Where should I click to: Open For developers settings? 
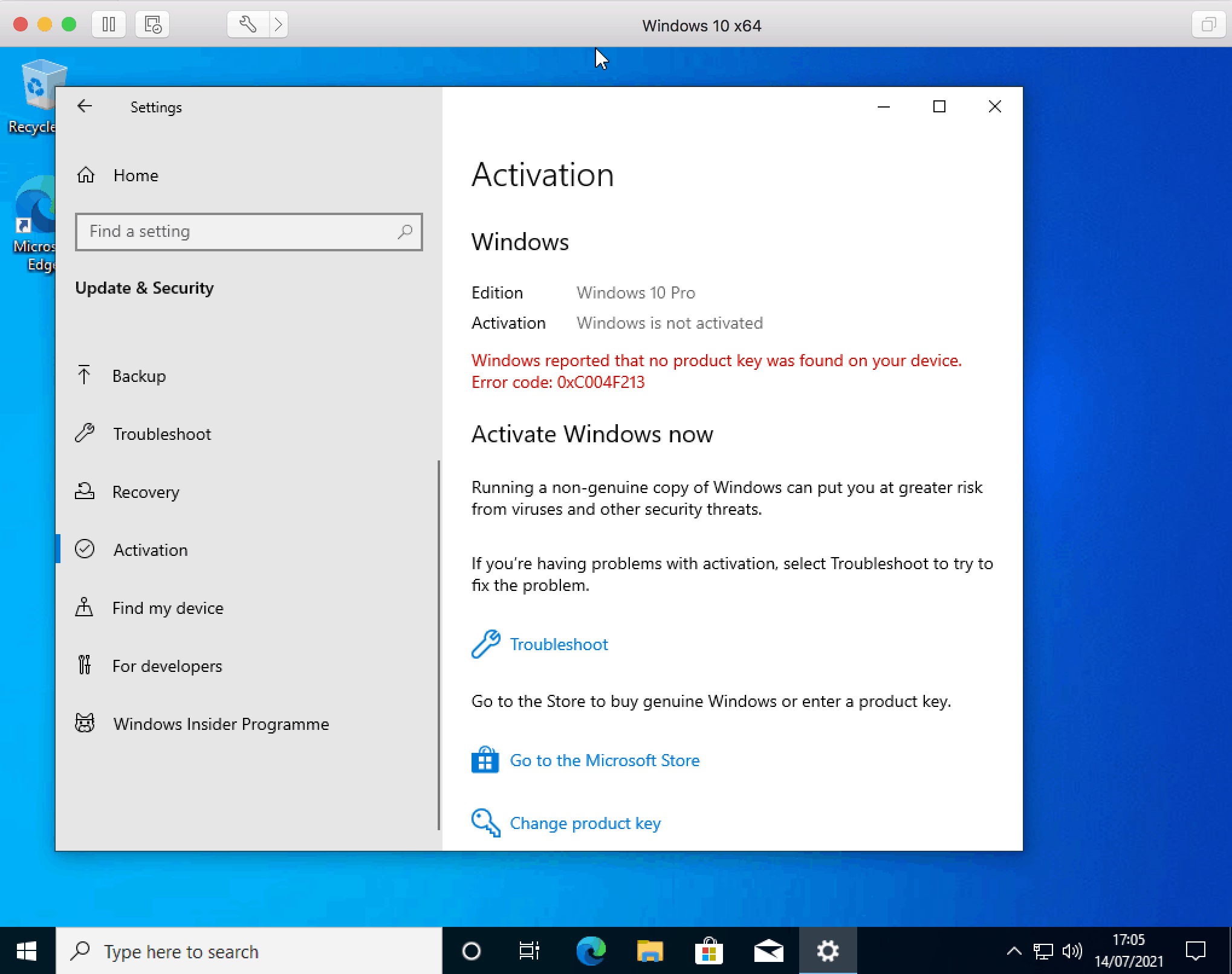tap(167, 666)
